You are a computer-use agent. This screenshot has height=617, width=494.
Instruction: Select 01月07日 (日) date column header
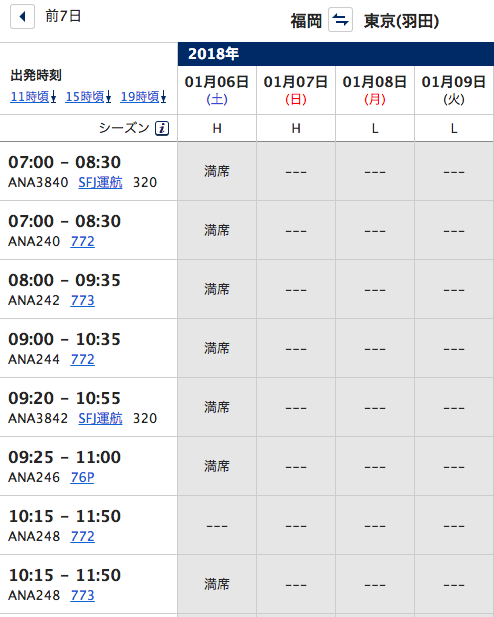pyautogui.click(x=296, y=90)
